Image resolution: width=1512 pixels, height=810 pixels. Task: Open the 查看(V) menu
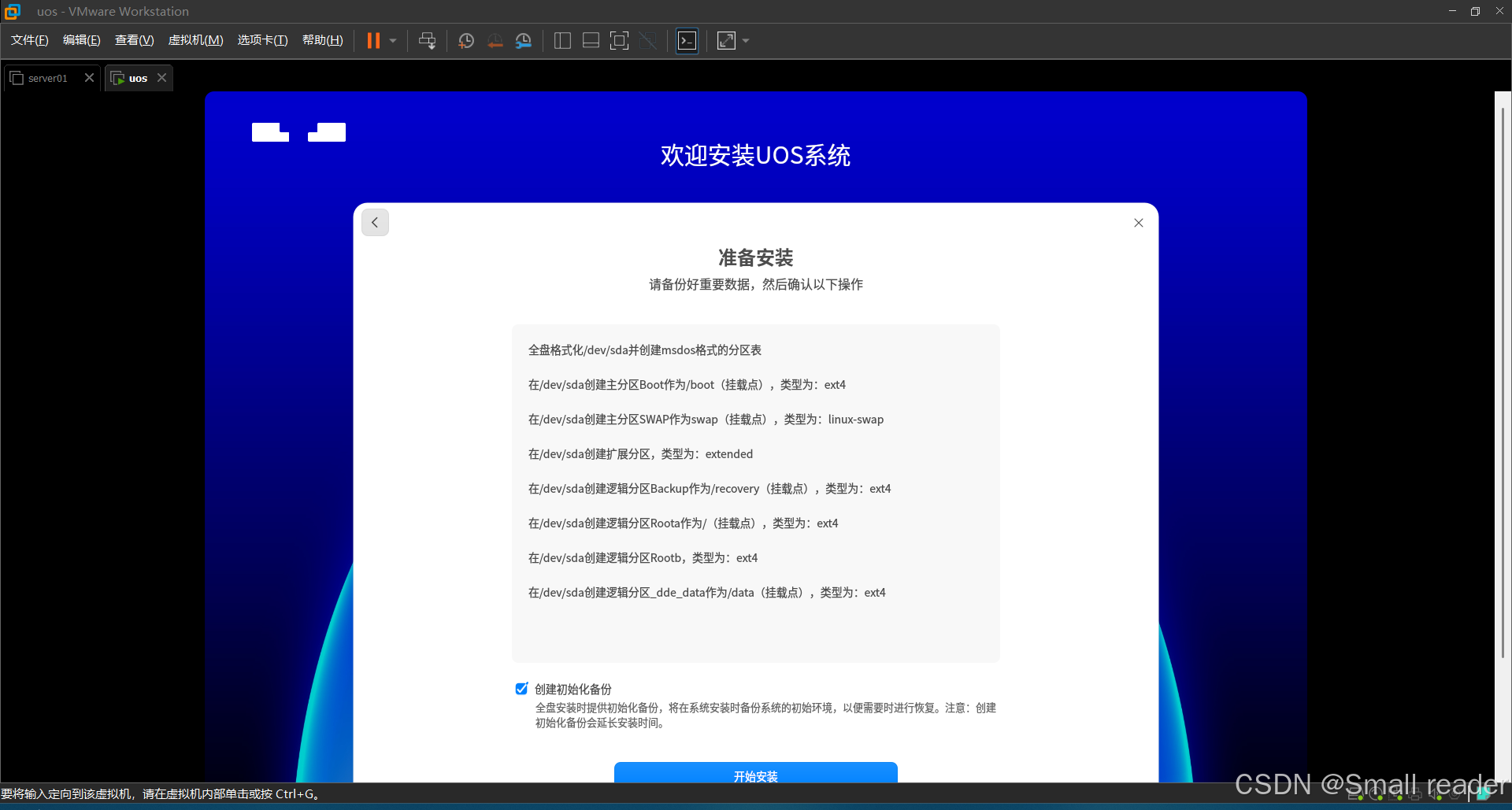(135, 40)
